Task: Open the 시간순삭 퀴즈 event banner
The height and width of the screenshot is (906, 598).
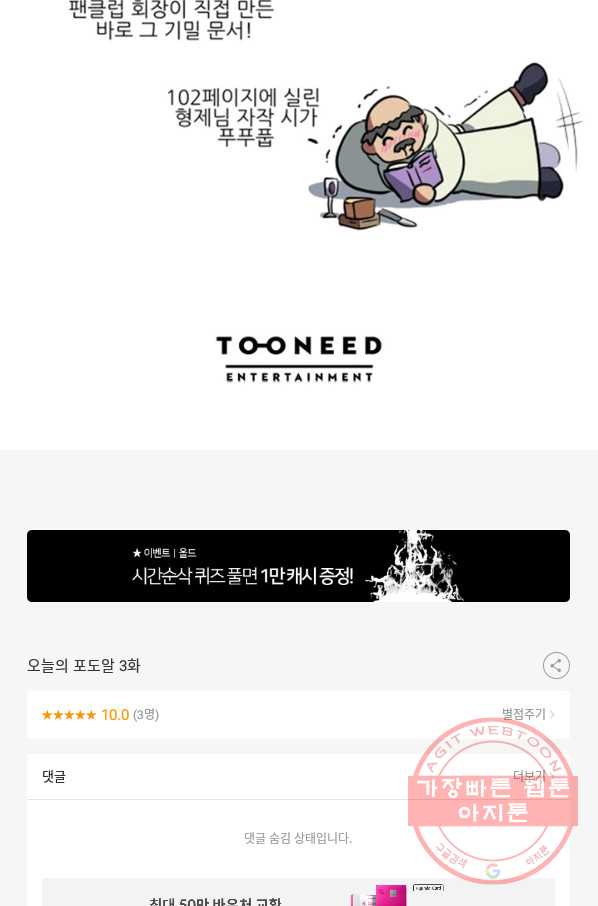Action: [298, 566]
